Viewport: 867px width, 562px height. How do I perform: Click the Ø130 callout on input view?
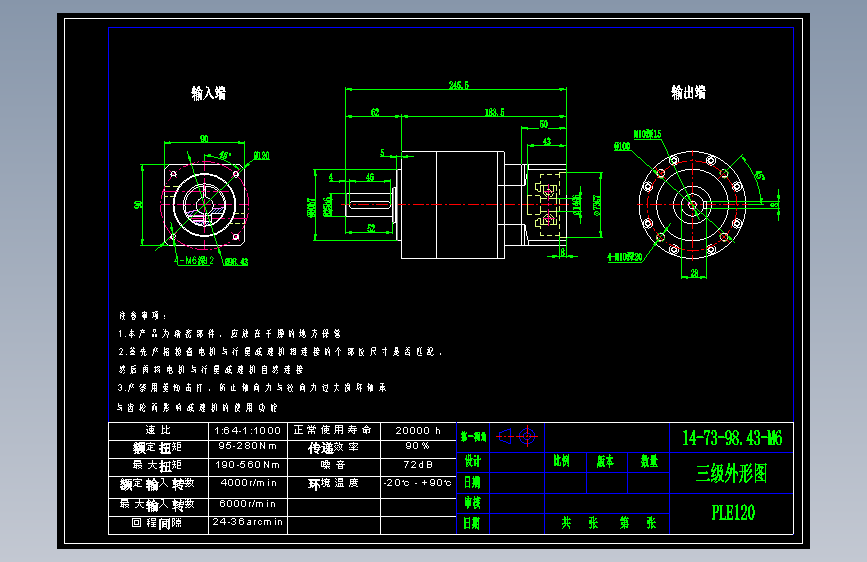(x=262, y=155)
